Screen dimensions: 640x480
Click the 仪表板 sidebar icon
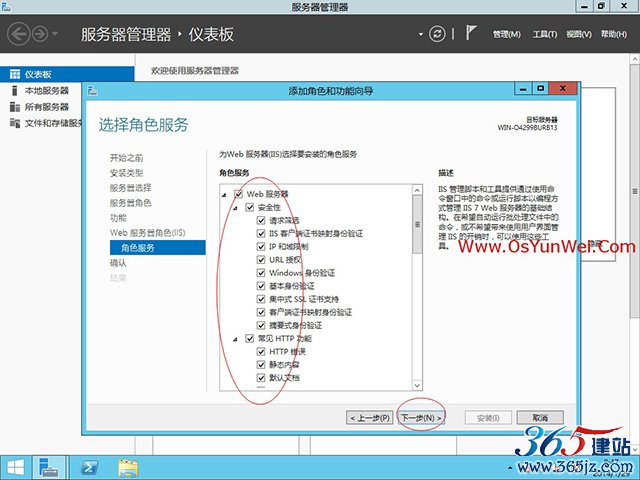(15, 74)
